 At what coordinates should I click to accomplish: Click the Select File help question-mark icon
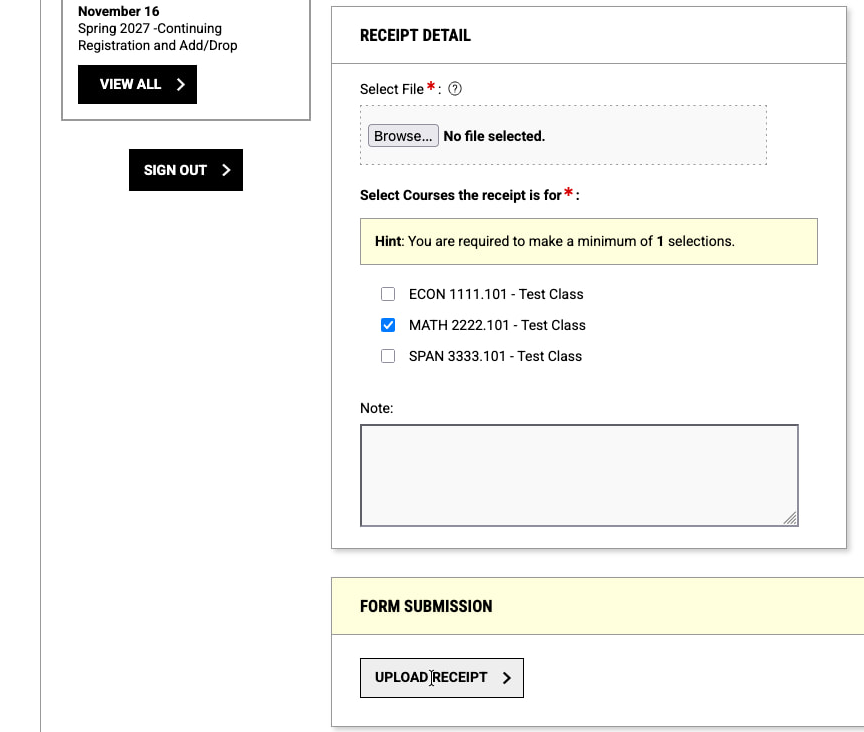coord(455,89)
